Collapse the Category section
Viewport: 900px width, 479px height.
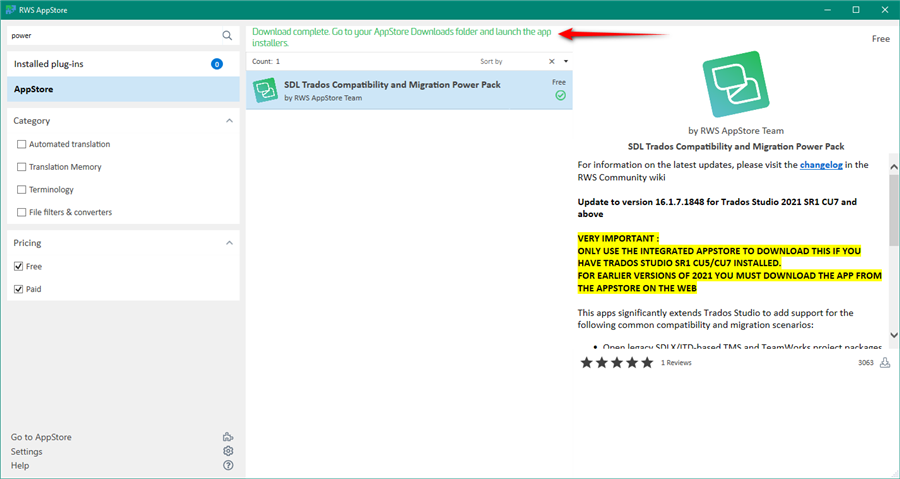[229, 121]
